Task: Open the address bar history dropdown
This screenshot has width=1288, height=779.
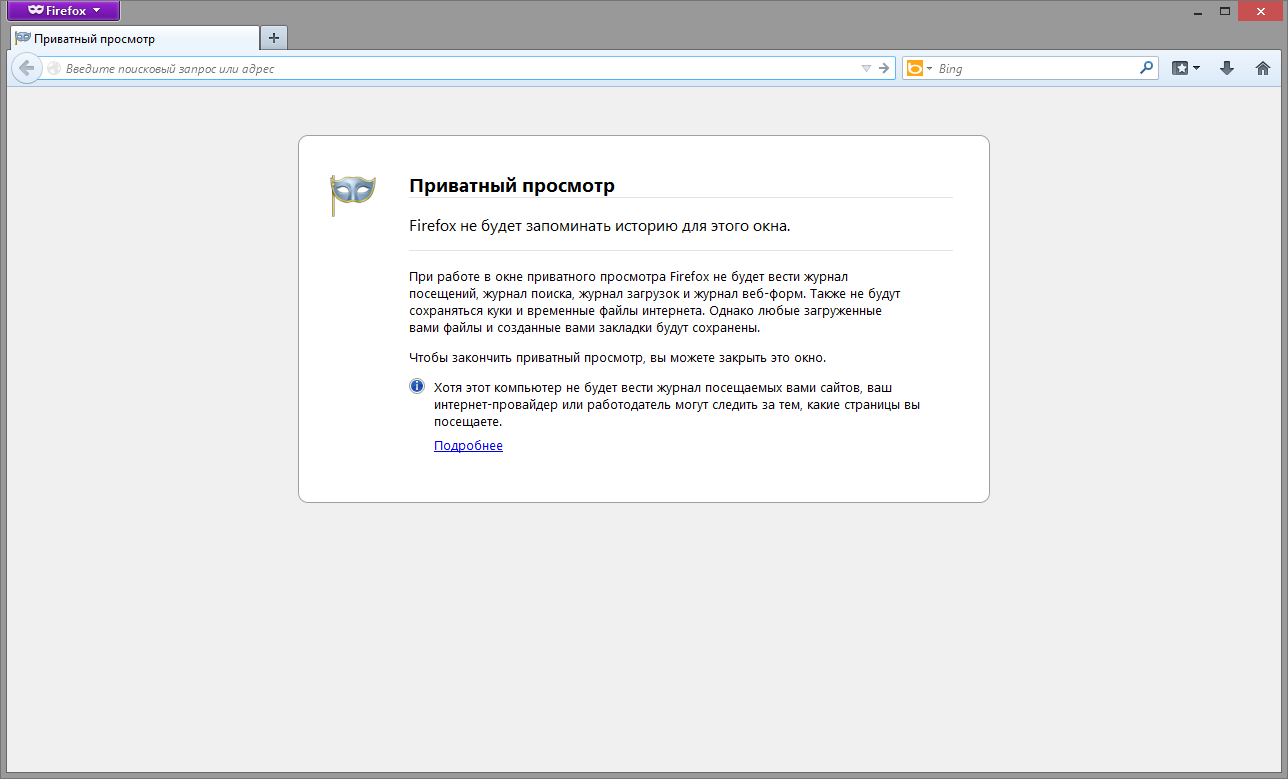Action: pos(866,69)
